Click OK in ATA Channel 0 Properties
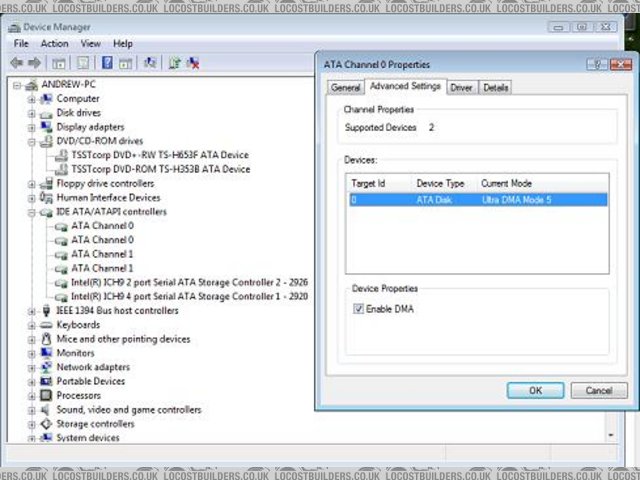 click(536, 391)
